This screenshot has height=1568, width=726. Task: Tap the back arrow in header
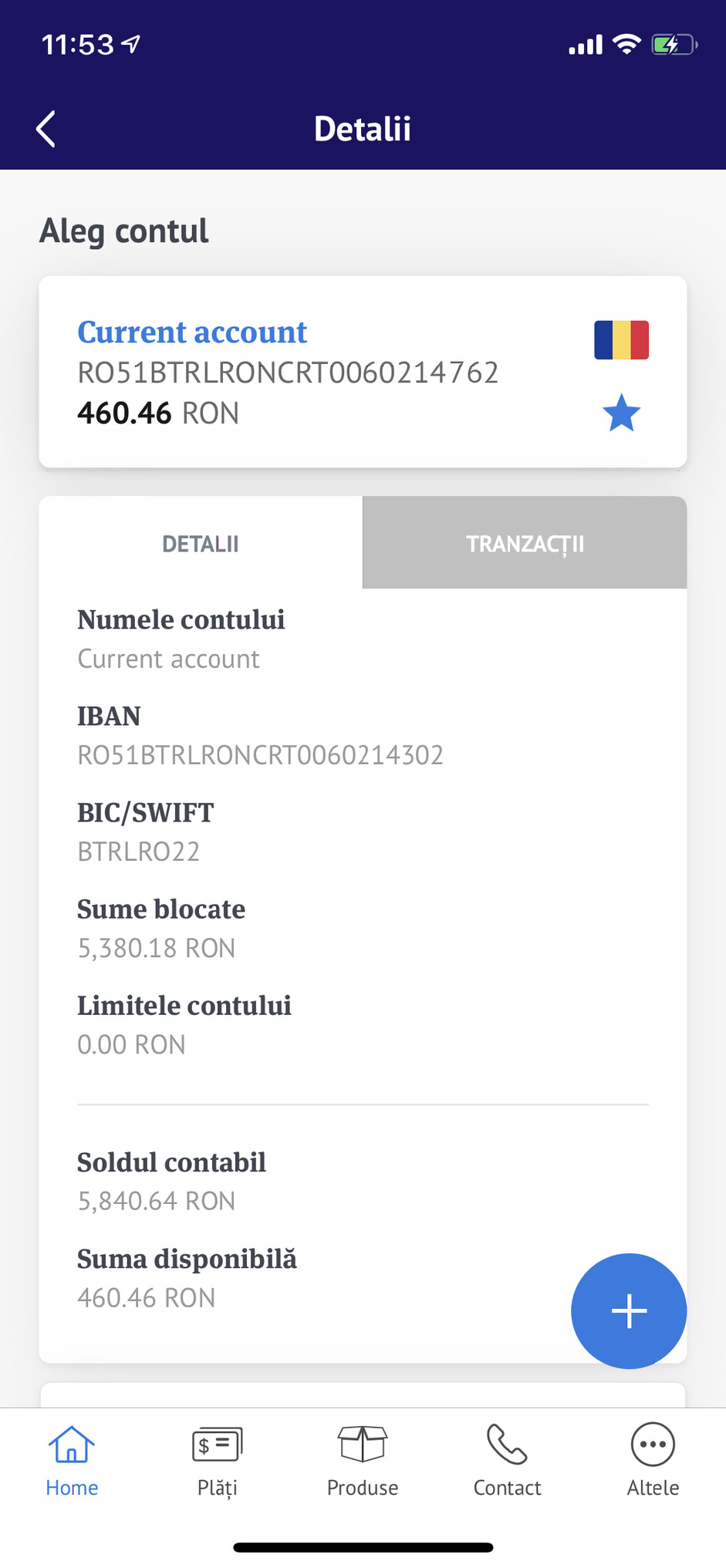pyautogui.click(x=46, y=129)
